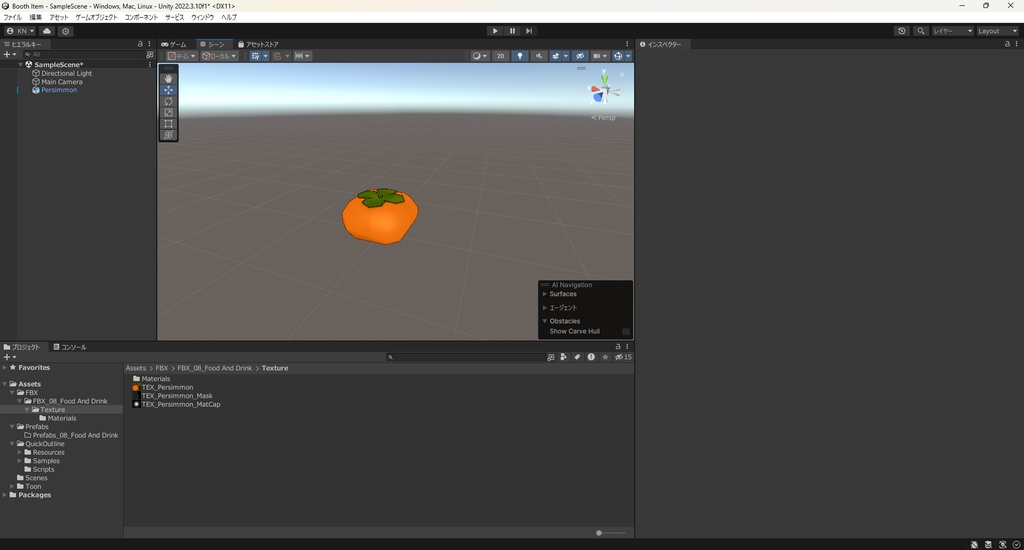
Task: Open Scene view panel kebab menu
Action: tap(627, 44)
